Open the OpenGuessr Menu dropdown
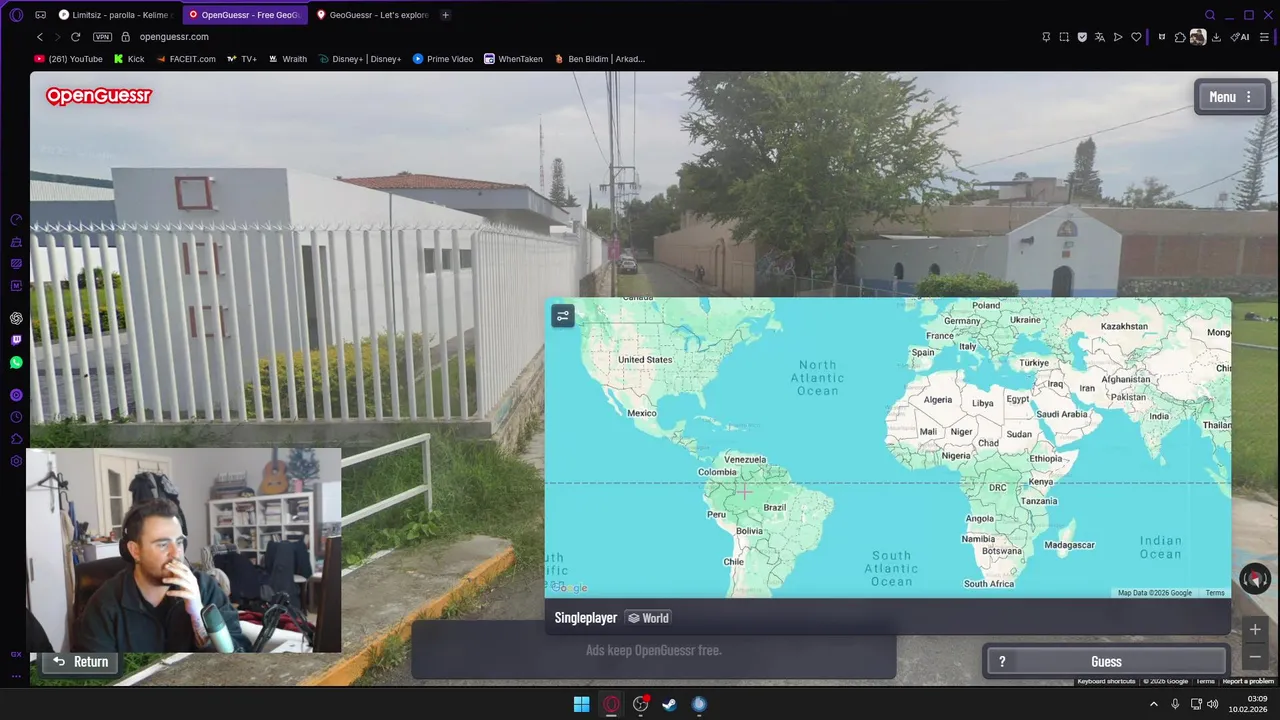Viewport: 1280px width, 720px height. pyautogui.click(x=1232, y=97)
